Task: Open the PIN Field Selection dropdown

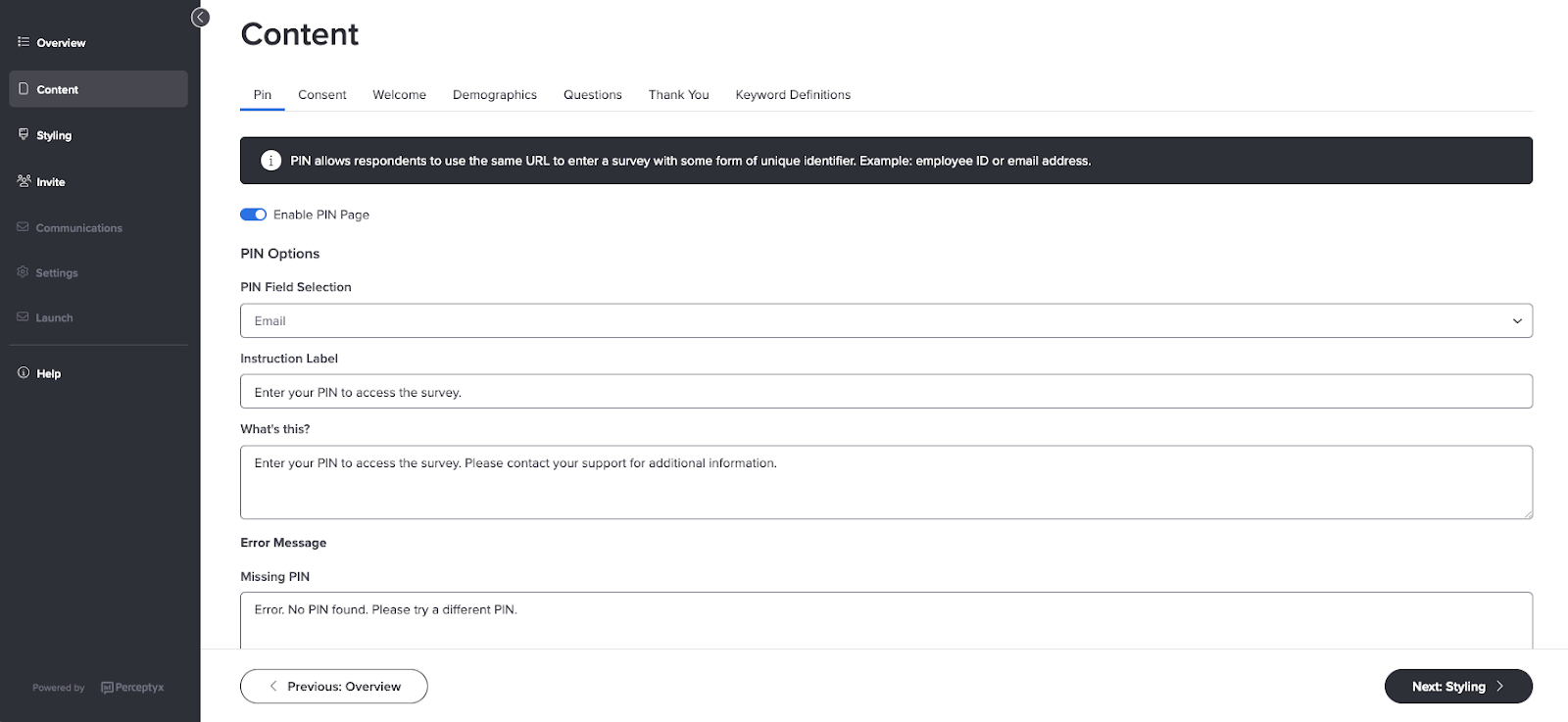Action: click(x=886, y=320)
